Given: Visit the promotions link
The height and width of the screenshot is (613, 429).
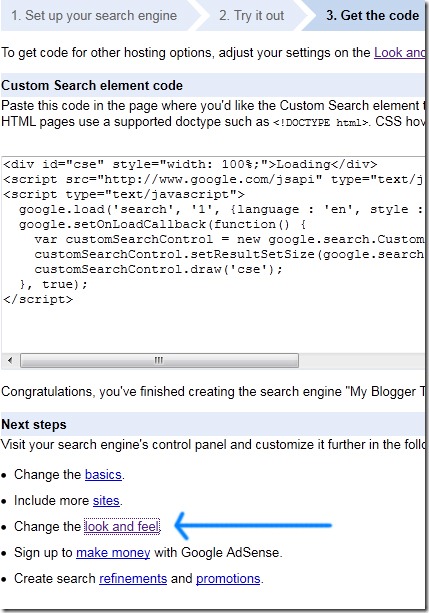Looking at the screenshot, I should click(228, 578).
